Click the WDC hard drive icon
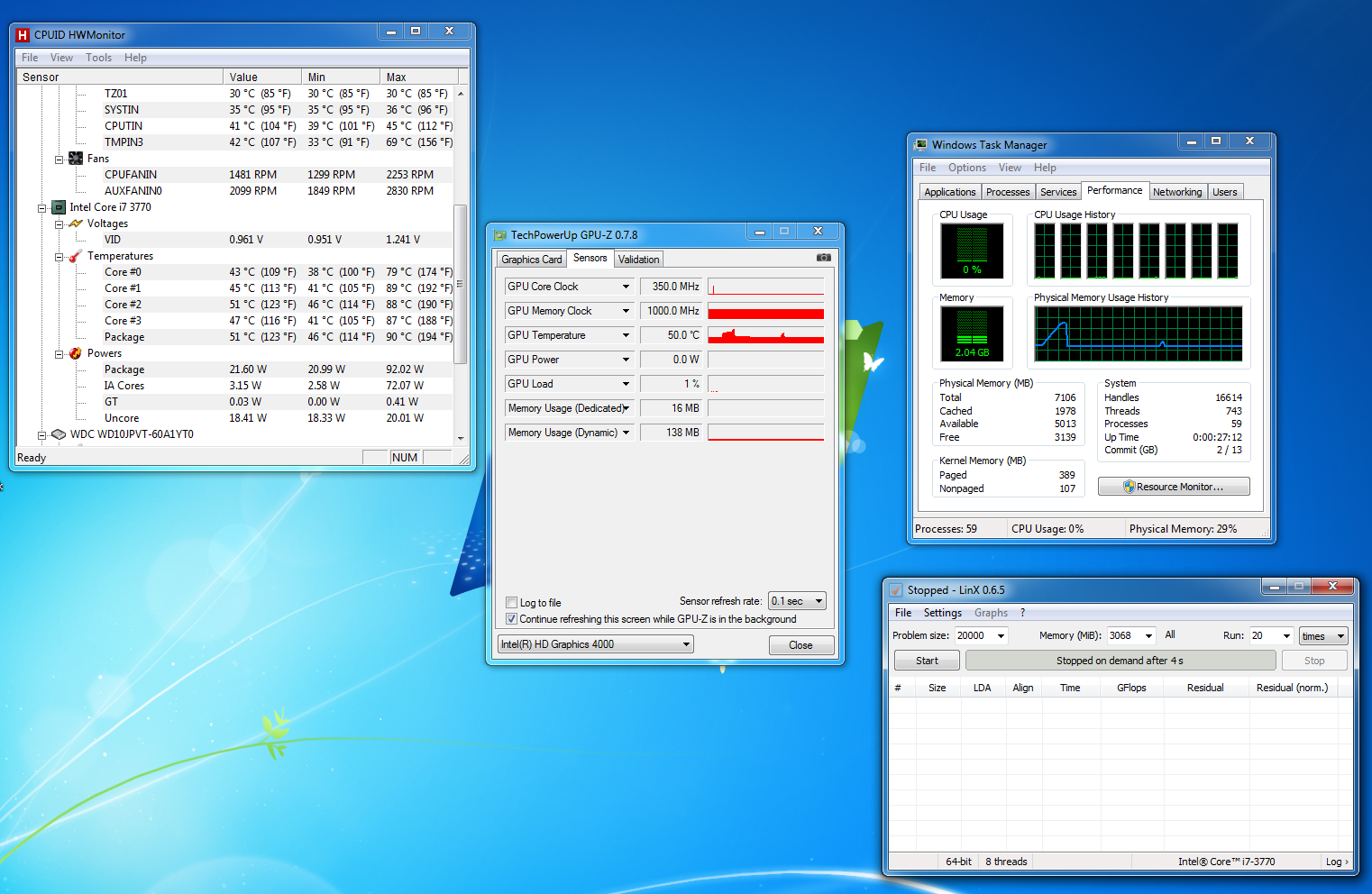Viewport: 1372px width, 894px height. coord(59,434)
